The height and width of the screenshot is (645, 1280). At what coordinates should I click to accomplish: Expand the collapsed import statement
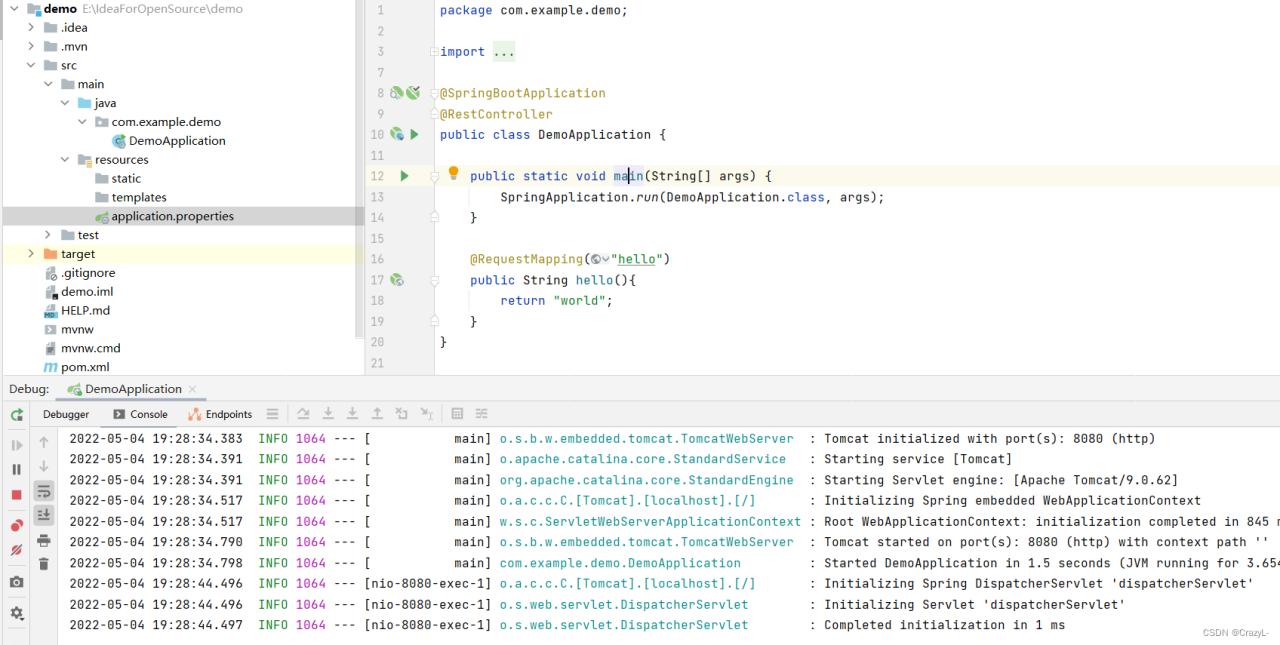[503, 52]
